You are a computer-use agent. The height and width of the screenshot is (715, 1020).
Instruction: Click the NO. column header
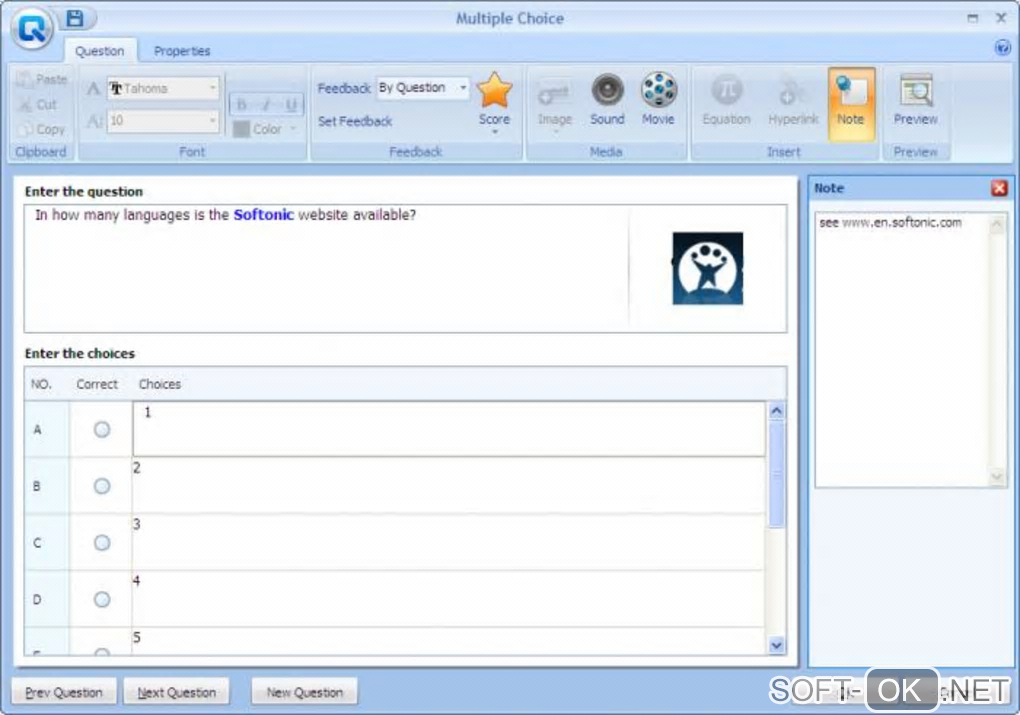coord(41,384)
